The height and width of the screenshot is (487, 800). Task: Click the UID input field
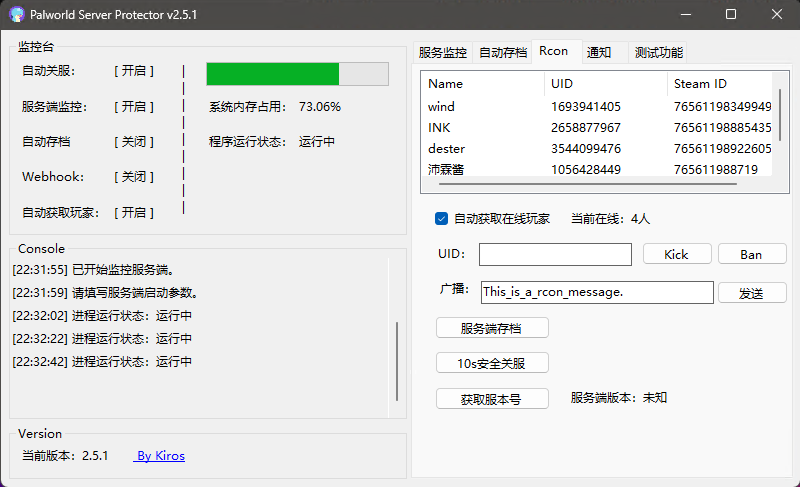tap(555, 254)
